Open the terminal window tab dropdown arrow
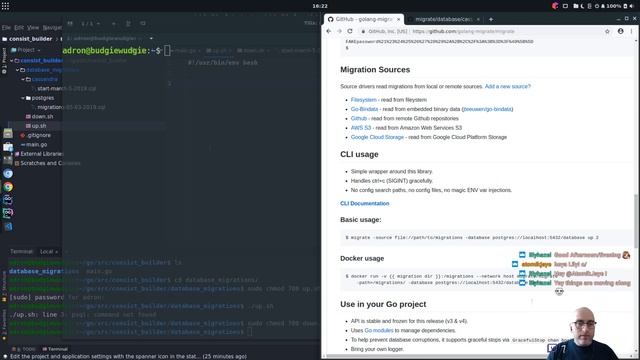The image size is (640, 360). [x=151, y=38]
